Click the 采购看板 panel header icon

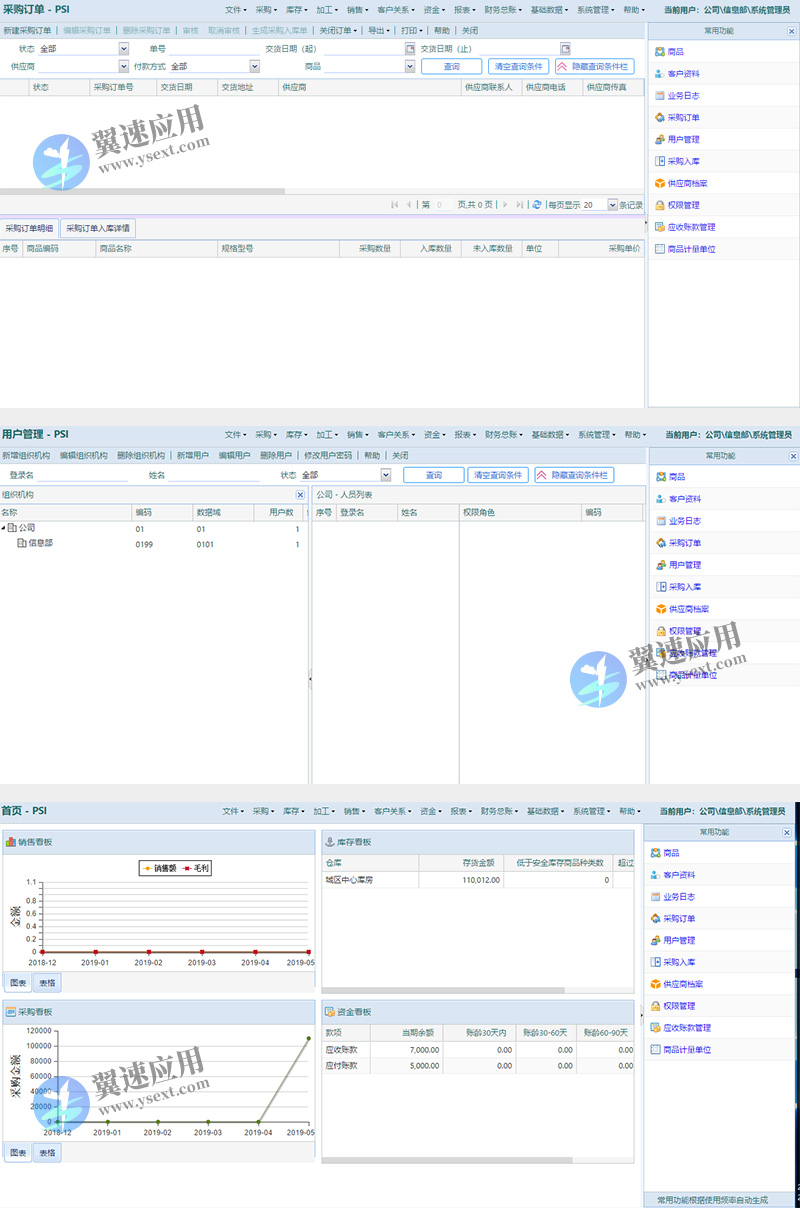click(x=10, y=1012)
